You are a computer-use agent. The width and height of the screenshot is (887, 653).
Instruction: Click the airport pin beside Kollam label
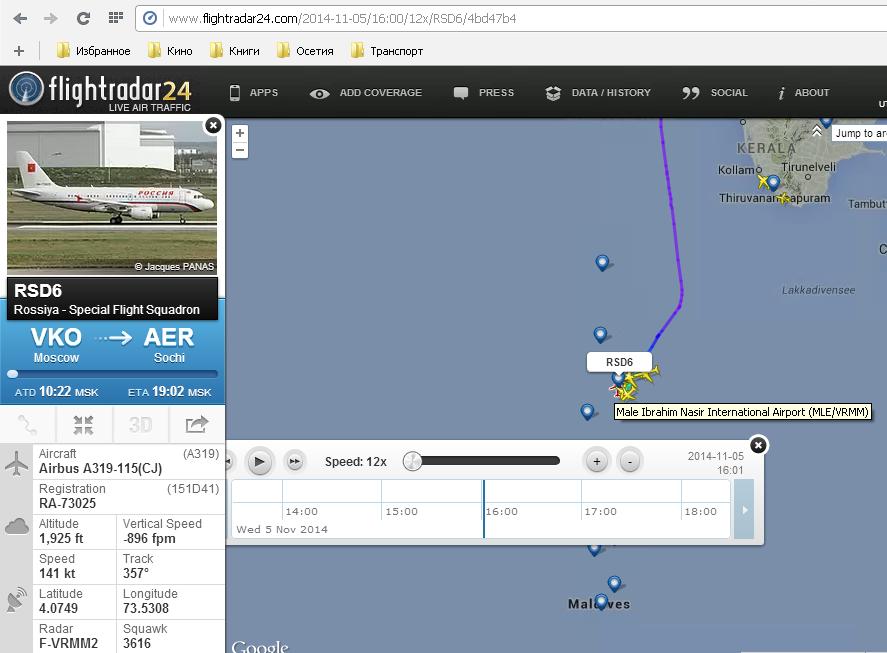773,182
